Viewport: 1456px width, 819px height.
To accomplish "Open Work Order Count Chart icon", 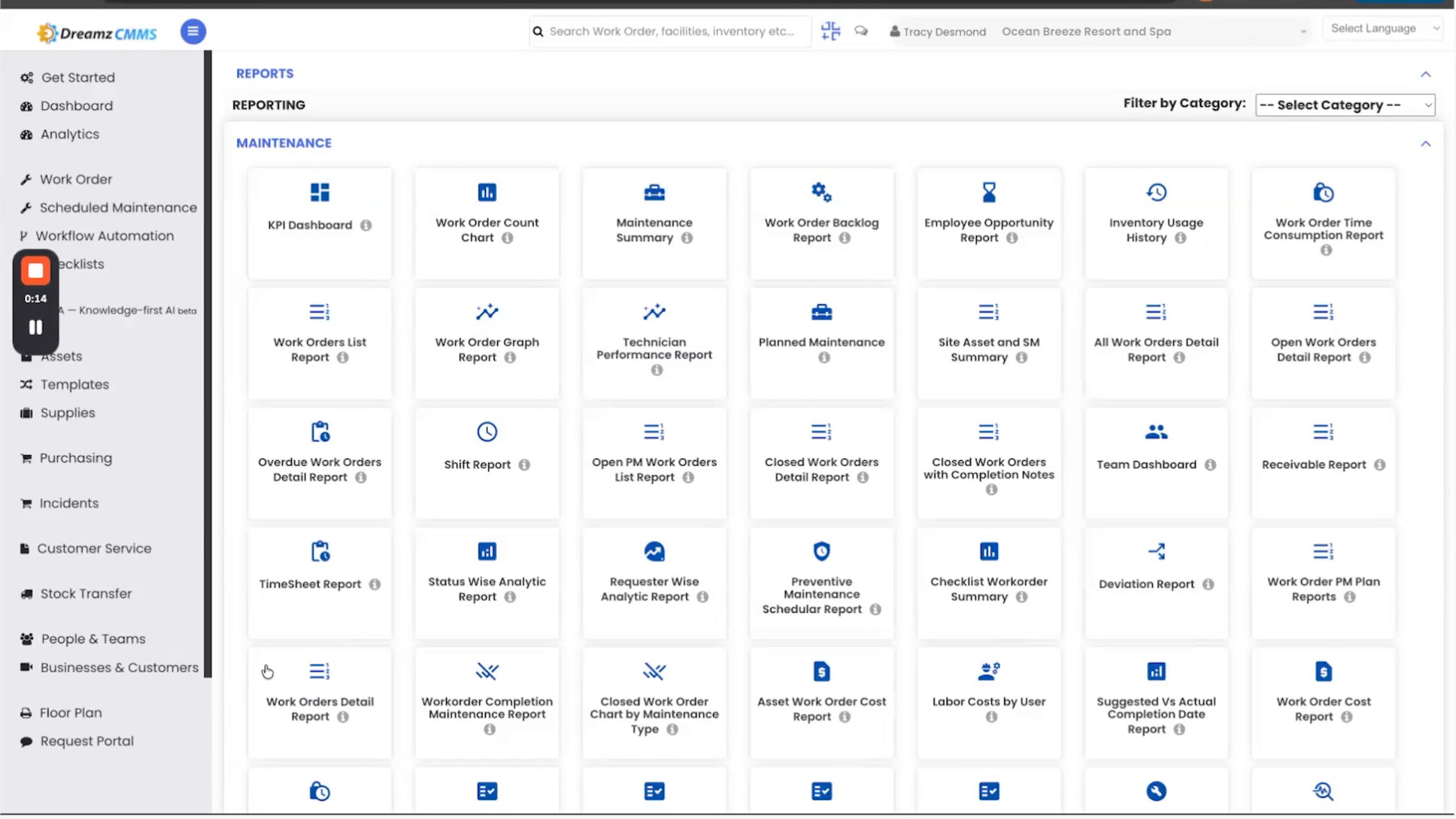I will click(487, 192).
